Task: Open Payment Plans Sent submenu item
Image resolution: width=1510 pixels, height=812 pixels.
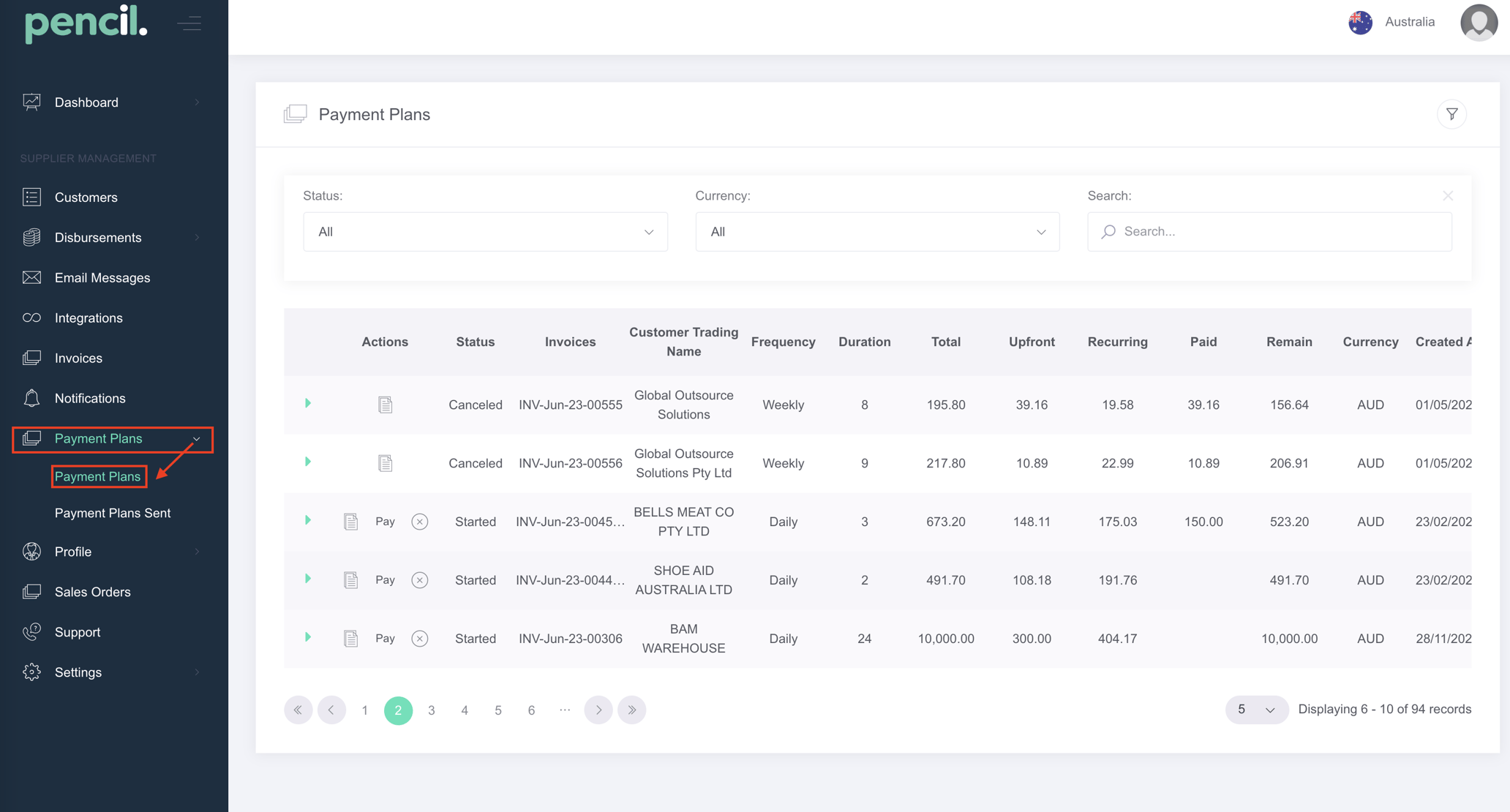Action: pyautogui.click(x=113, y=513)
